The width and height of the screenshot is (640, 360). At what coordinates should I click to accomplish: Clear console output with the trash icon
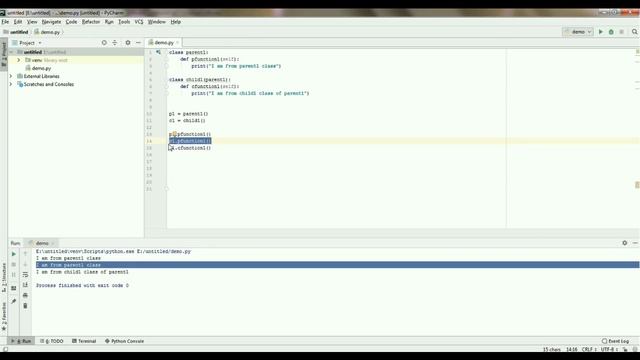click(25, 306)
